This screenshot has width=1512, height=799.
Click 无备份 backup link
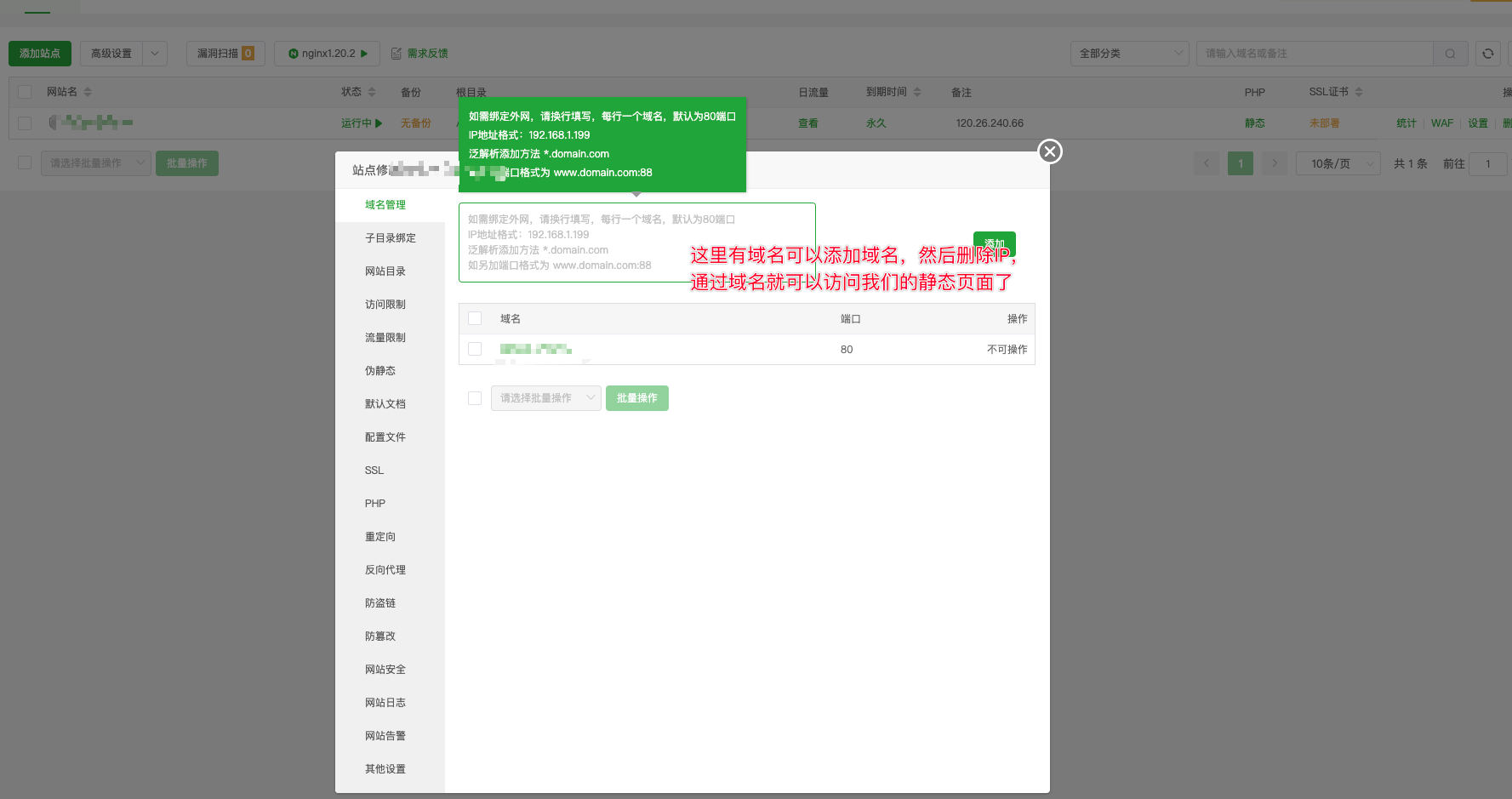point(416,123)
